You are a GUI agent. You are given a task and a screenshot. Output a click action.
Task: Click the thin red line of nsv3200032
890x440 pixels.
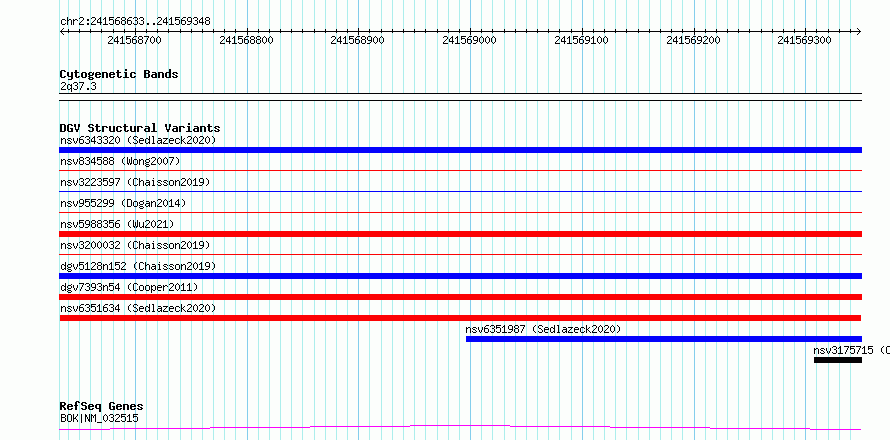[460, 254]
